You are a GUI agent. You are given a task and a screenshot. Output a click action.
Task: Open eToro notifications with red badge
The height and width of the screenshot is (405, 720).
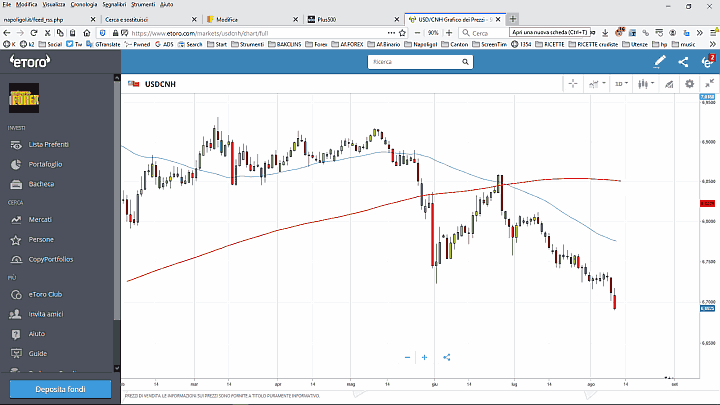[707, 62]
